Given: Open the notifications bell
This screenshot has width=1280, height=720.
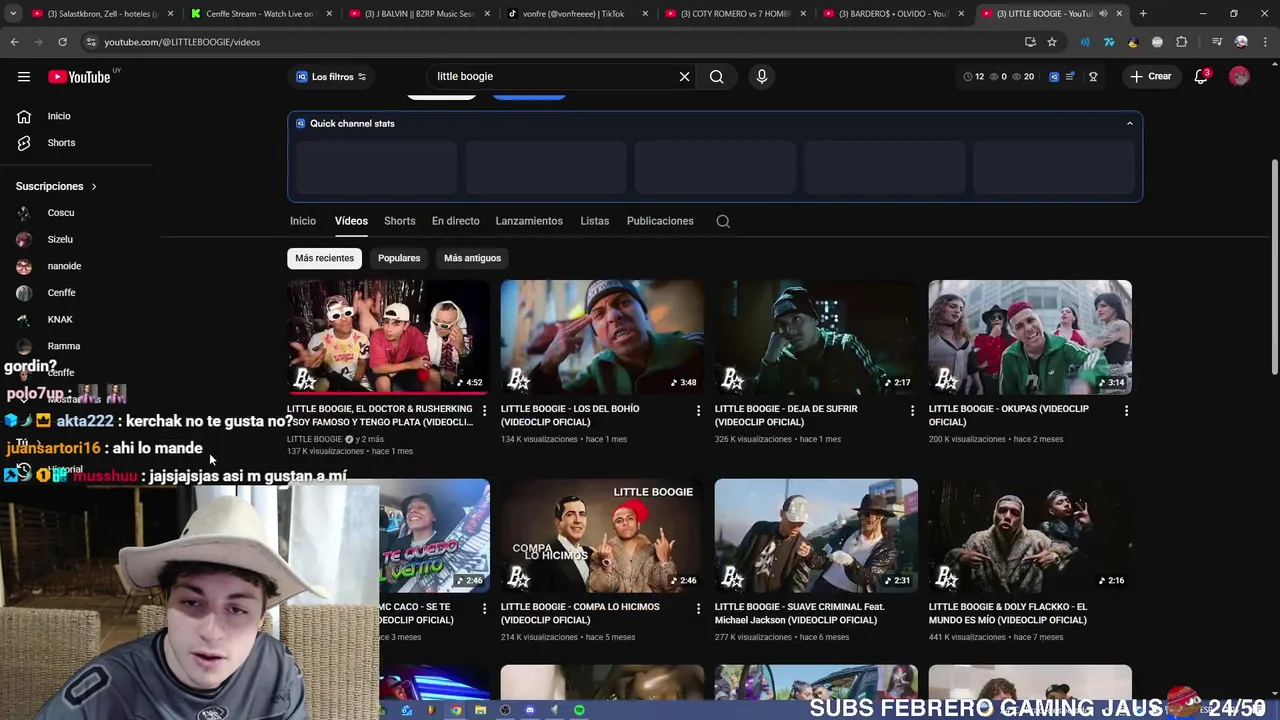Looking at the screenshot, I should coord(1201,77).
